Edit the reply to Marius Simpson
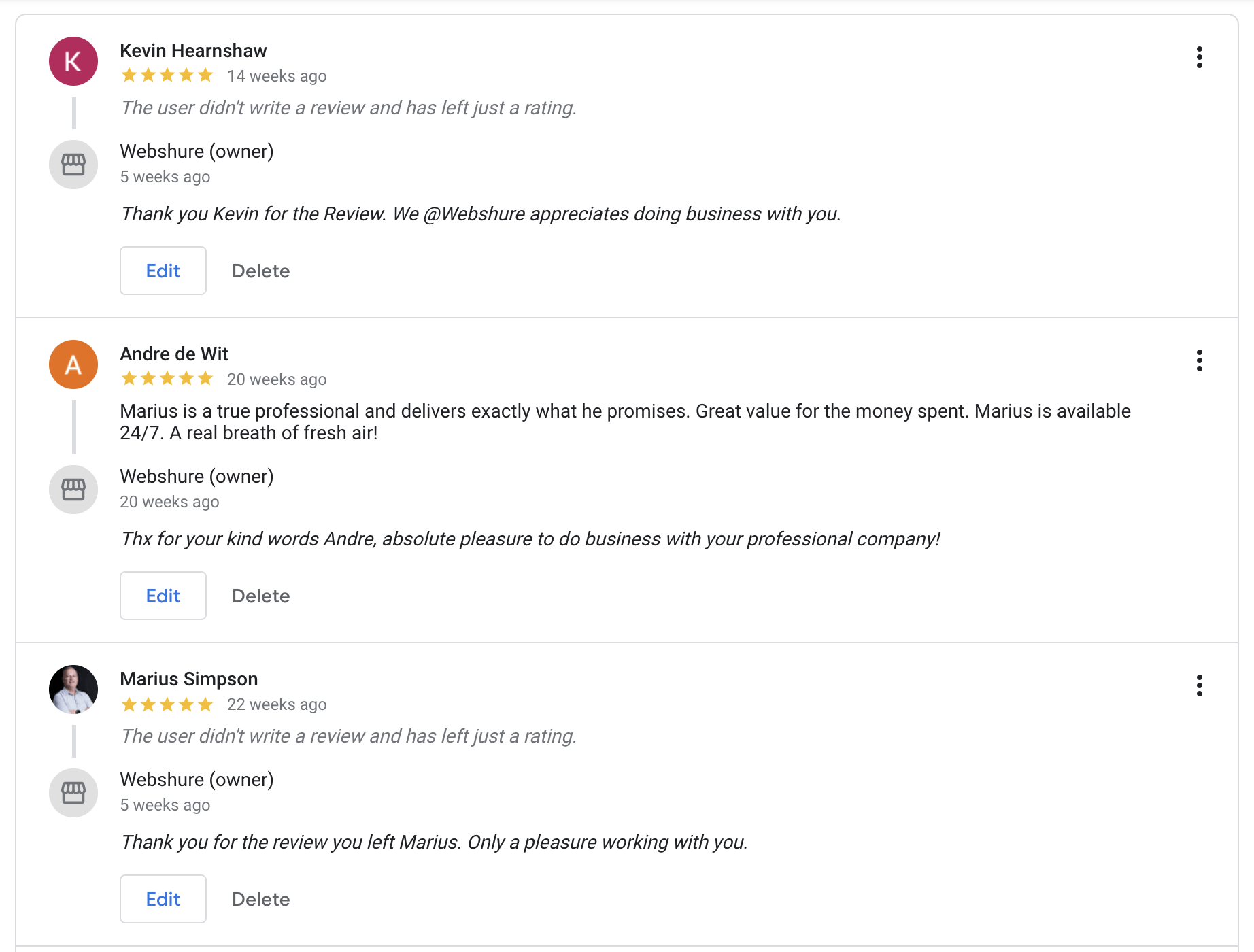1254x952 pixels. point(163,899)
